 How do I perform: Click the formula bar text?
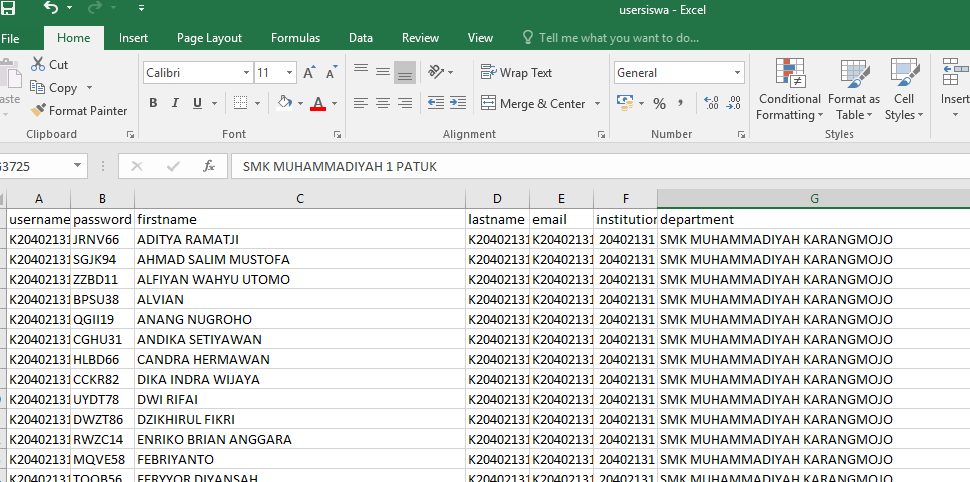(339, 167)
